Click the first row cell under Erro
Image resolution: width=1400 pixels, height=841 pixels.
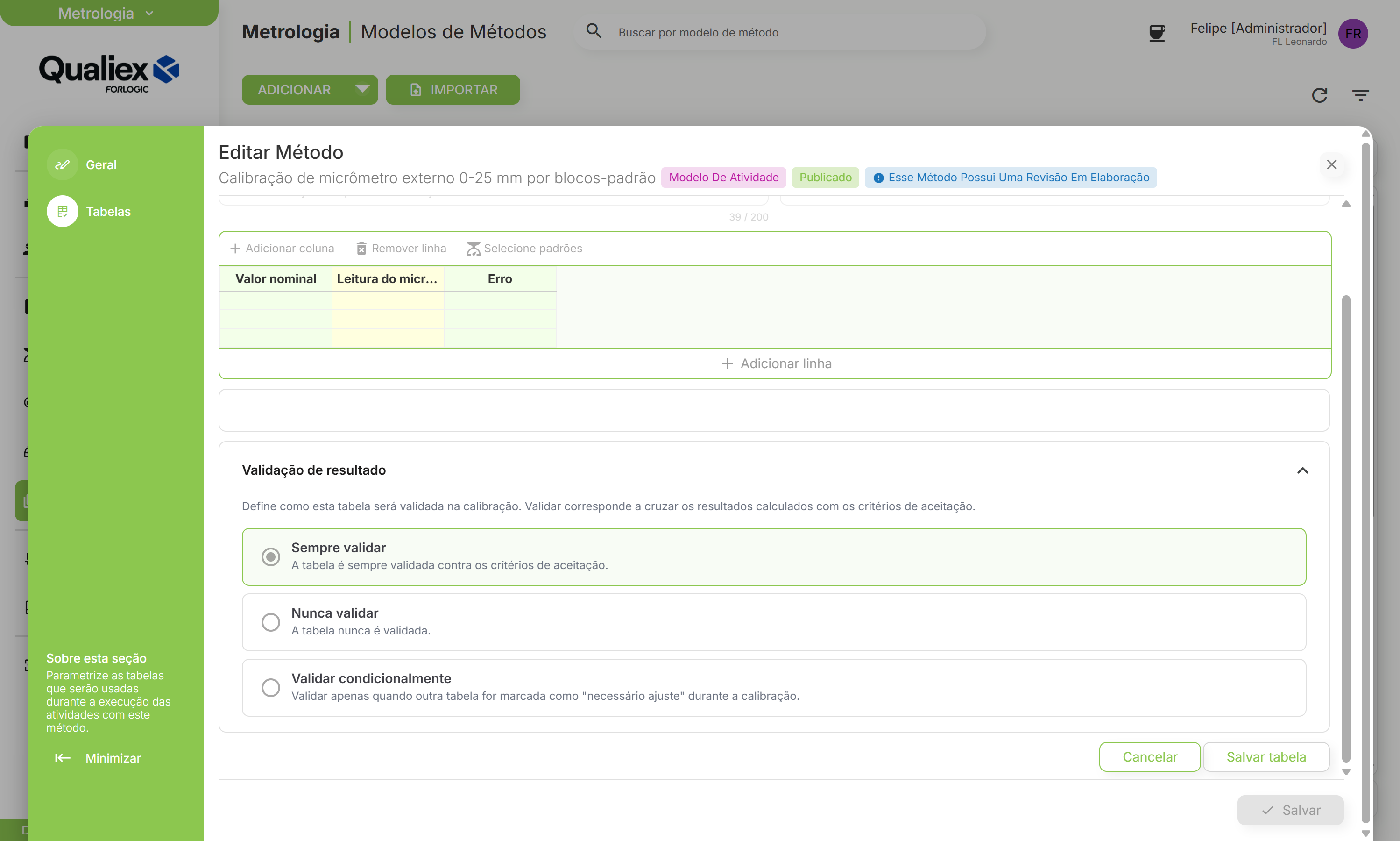point(500,300)
